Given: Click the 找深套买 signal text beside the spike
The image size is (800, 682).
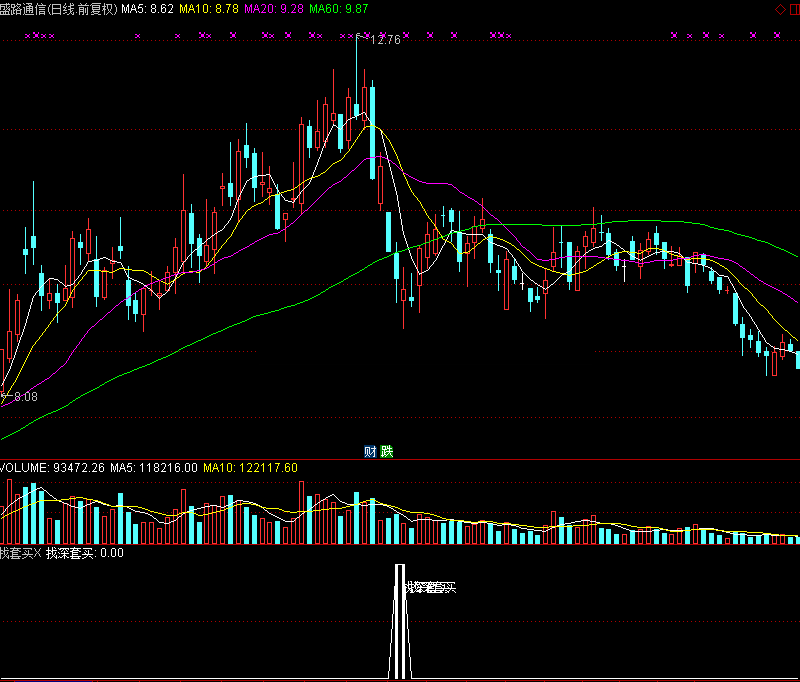Looking at the screenshot, I should [x=432, y=587].
